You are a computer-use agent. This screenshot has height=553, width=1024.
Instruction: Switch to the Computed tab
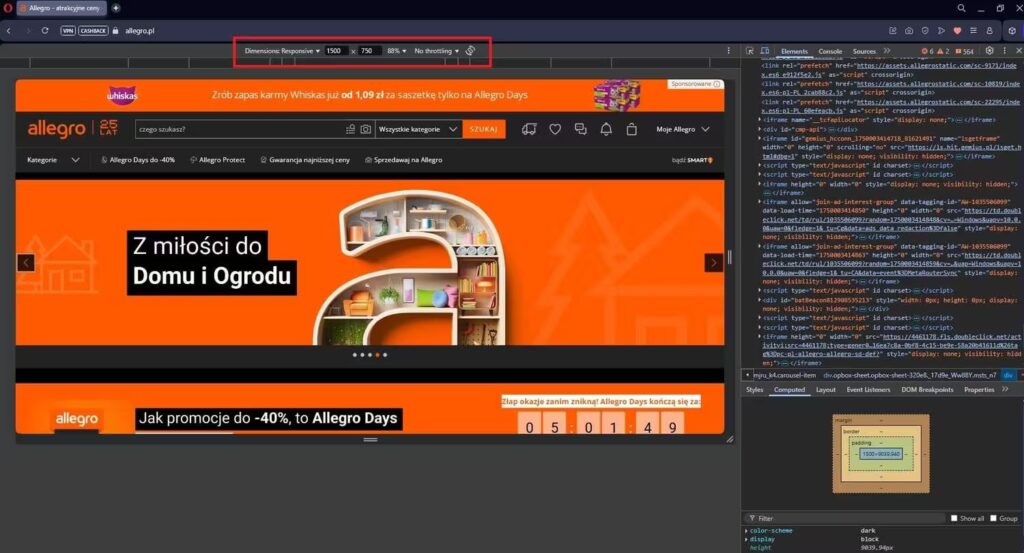click(x=790, y=389)
